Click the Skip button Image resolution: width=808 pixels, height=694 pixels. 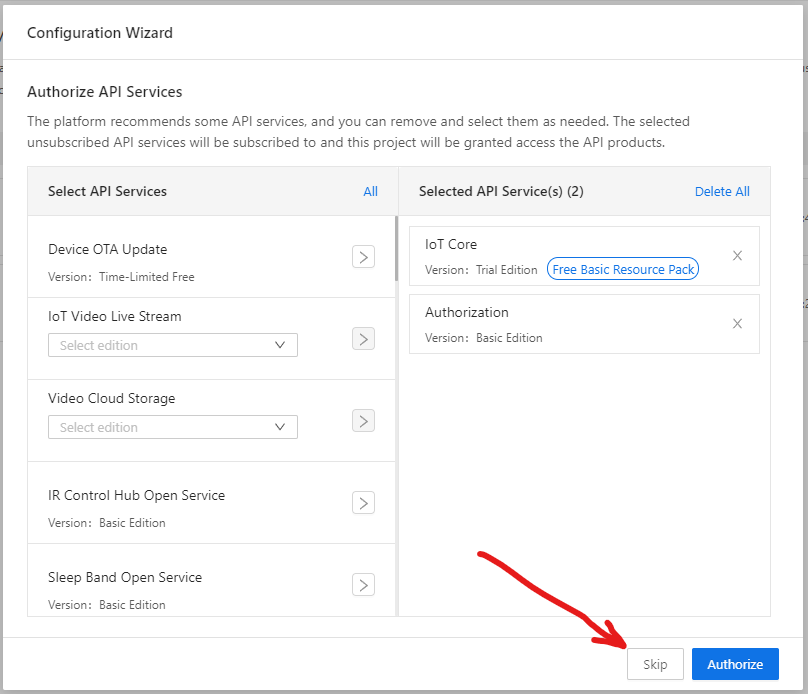click(655, 664)
